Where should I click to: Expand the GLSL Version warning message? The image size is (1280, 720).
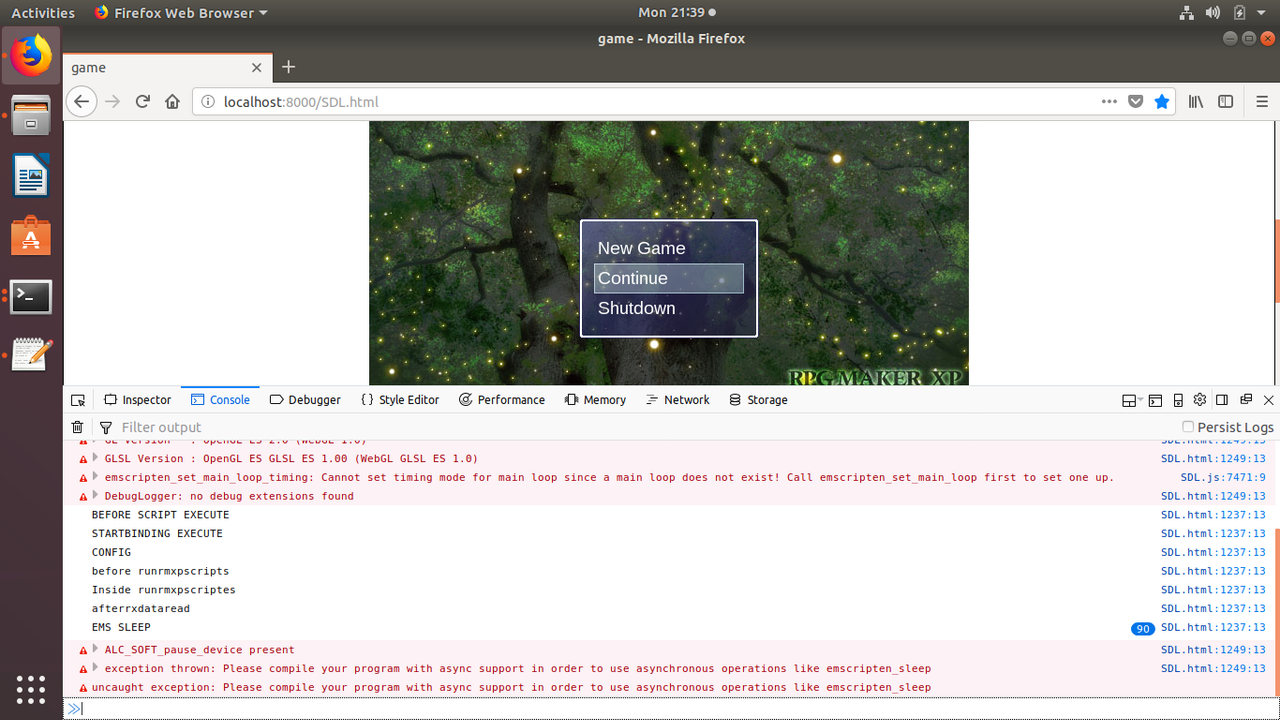[93, 458]
